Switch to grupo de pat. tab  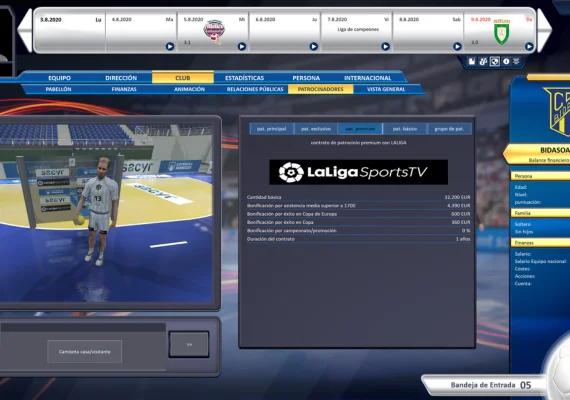pos(449,129)
